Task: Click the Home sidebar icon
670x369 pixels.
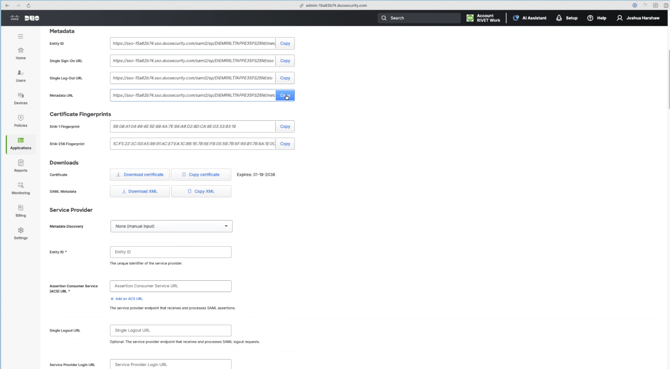Action: 21,53
